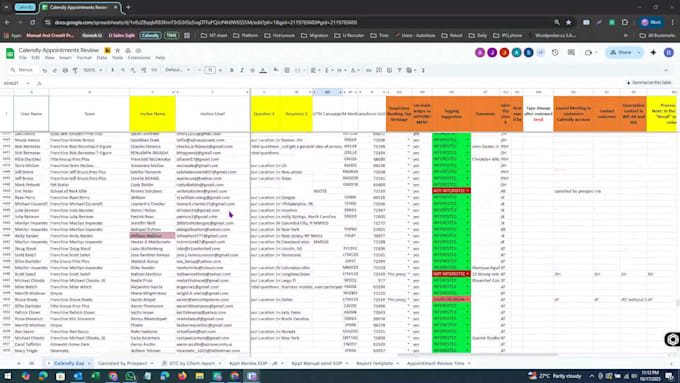Open the Insert menu
Viewport: 680px width, 383px height.
point(65,58)
